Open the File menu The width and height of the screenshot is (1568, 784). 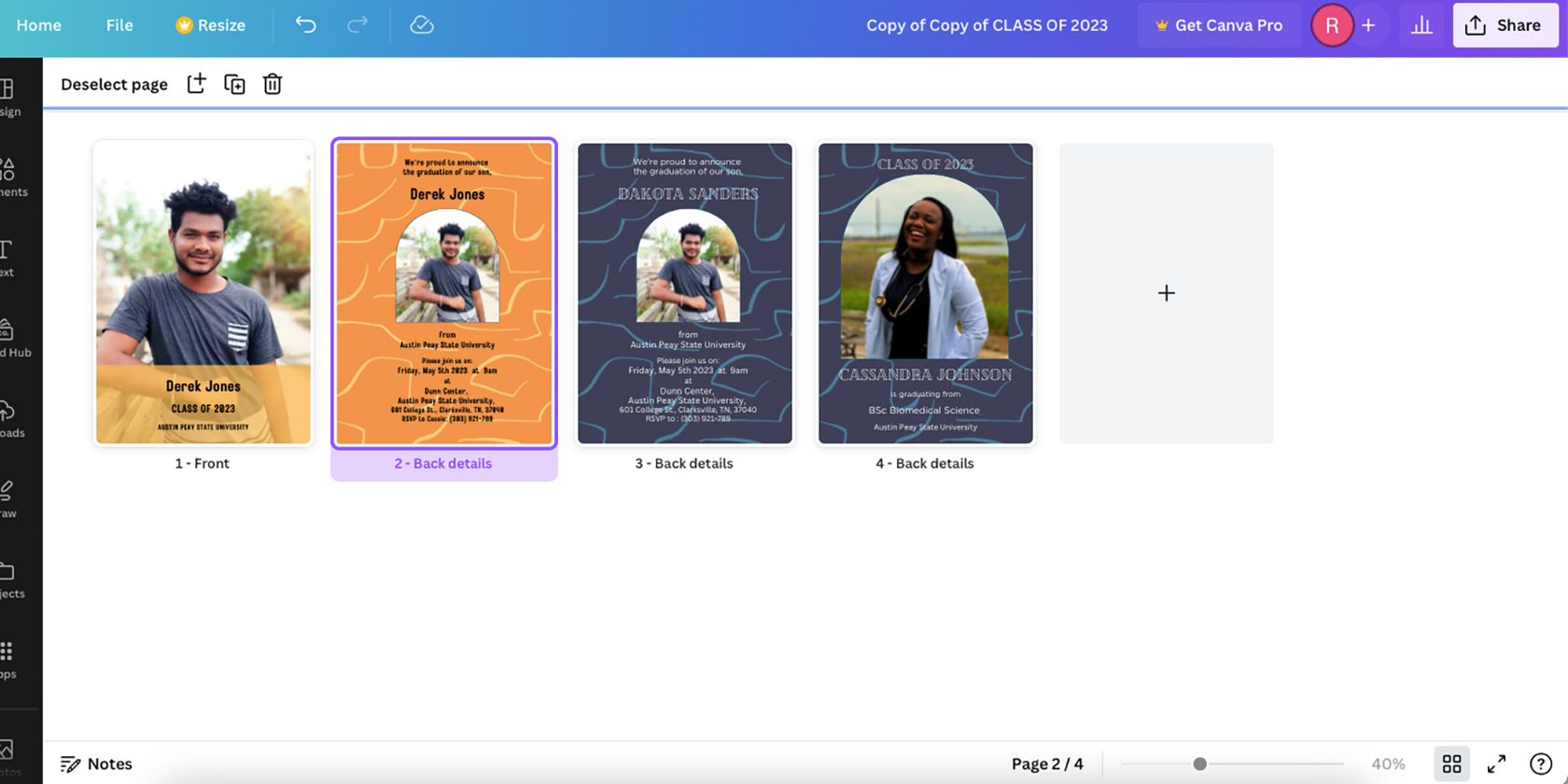[x=119, y=25]
